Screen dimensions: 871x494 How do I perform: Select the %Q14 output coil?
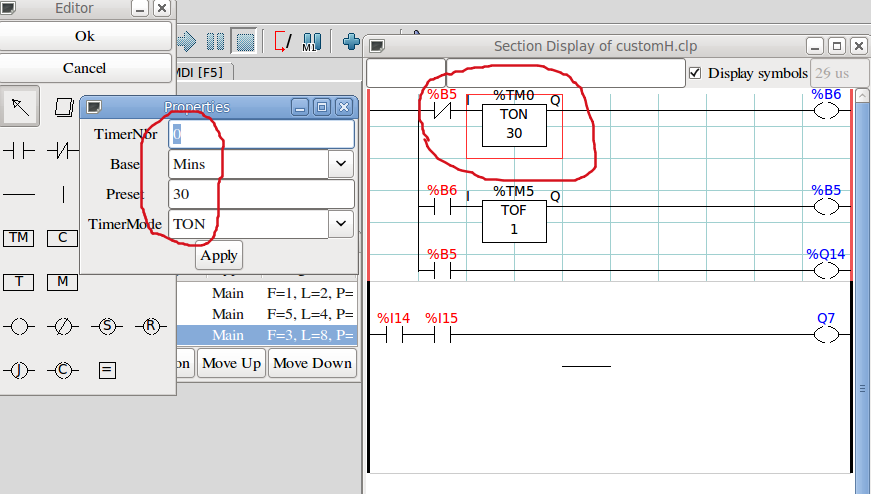[x=826, y=271]
